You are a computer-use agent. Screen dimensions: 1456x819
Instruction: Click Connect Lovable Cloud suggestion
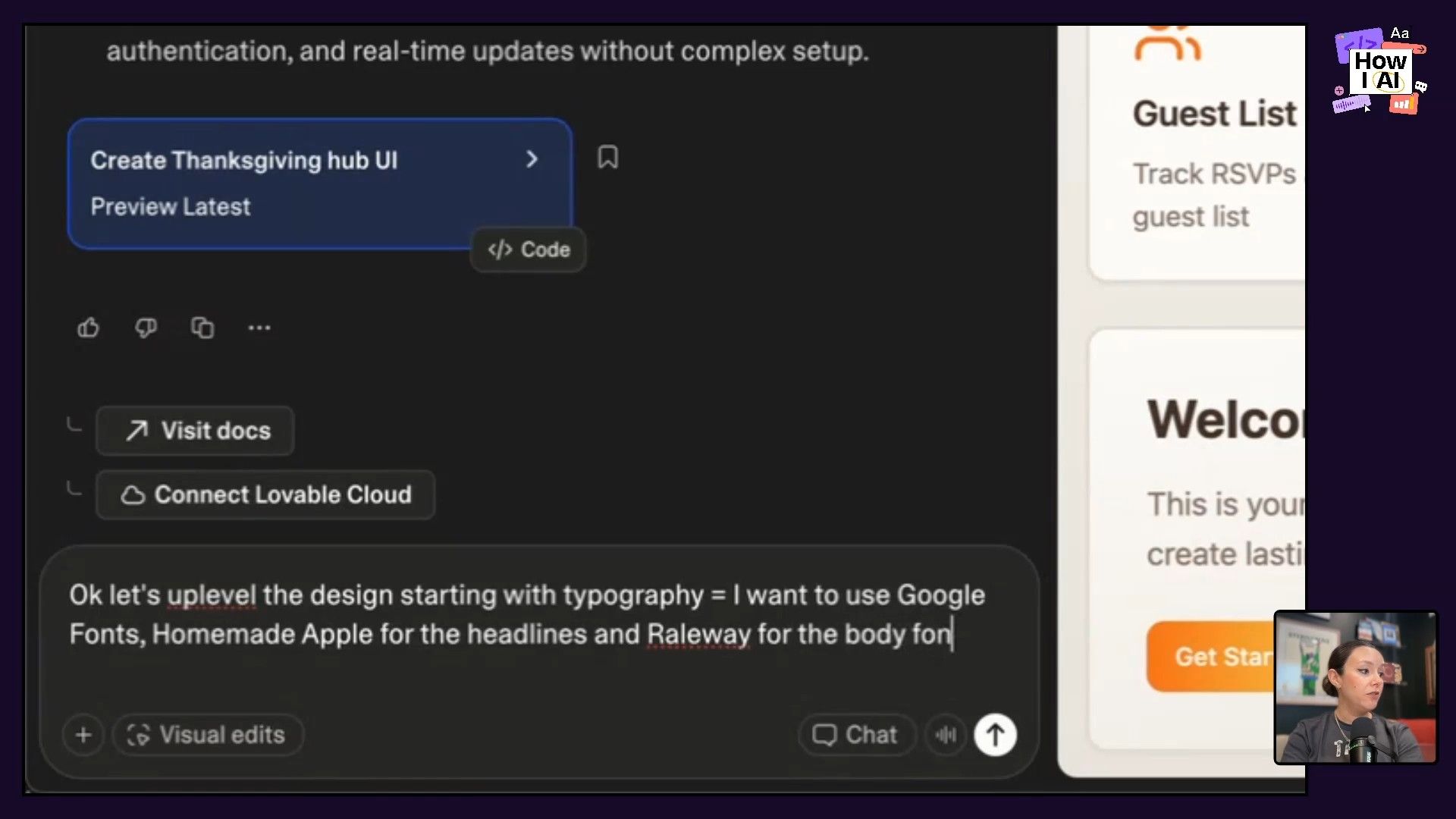click(265, 494)
